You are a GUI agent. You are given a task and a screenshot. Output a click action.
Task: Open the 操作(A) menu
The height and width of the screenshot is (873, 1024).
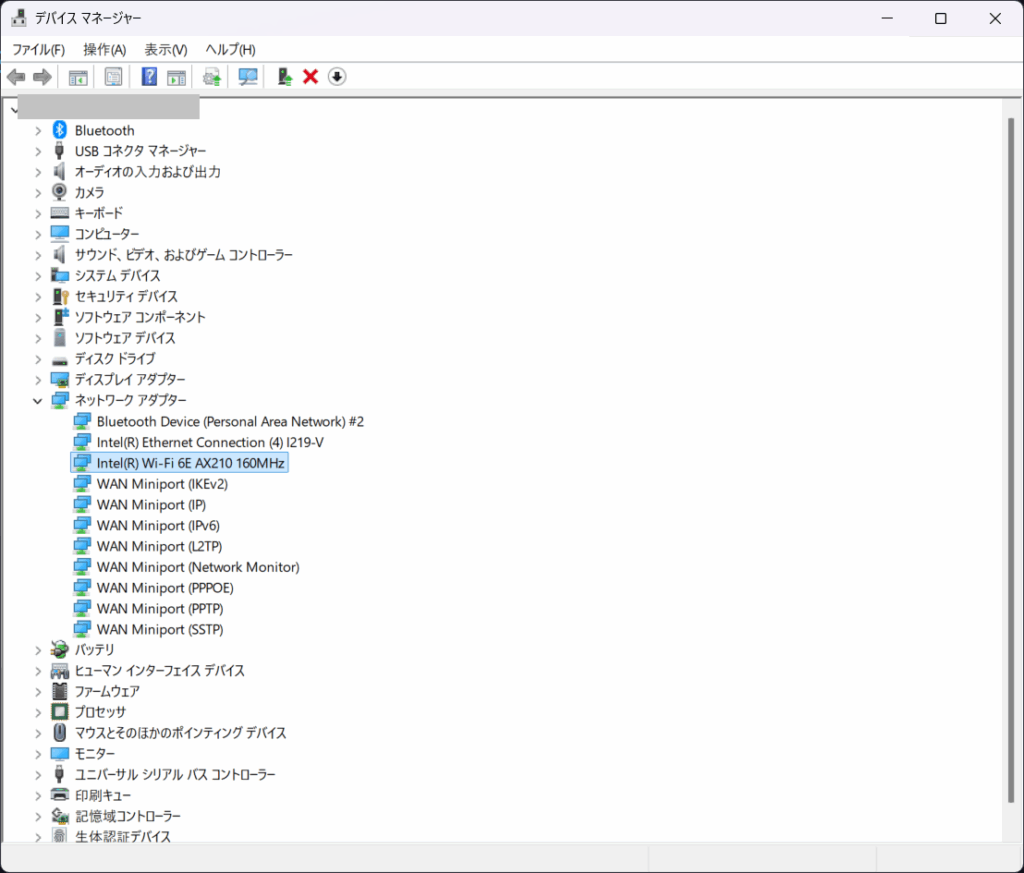104,50
